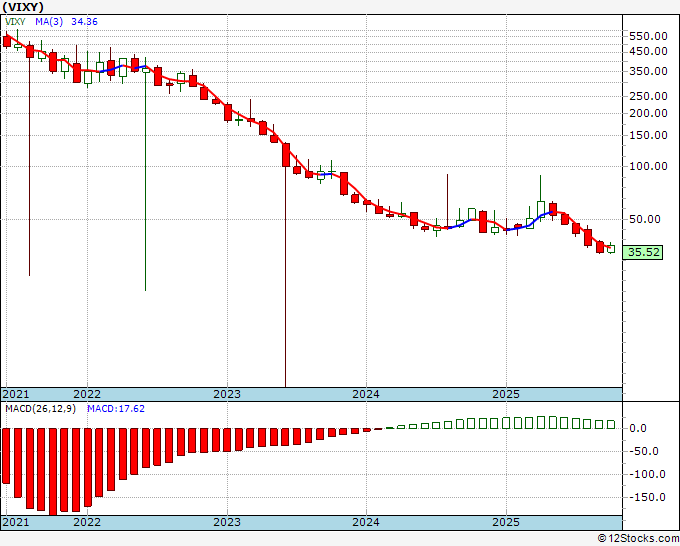680x546 pixels.
Task: Click 2021 on the price chart timeline
Action: coord(16,394)
